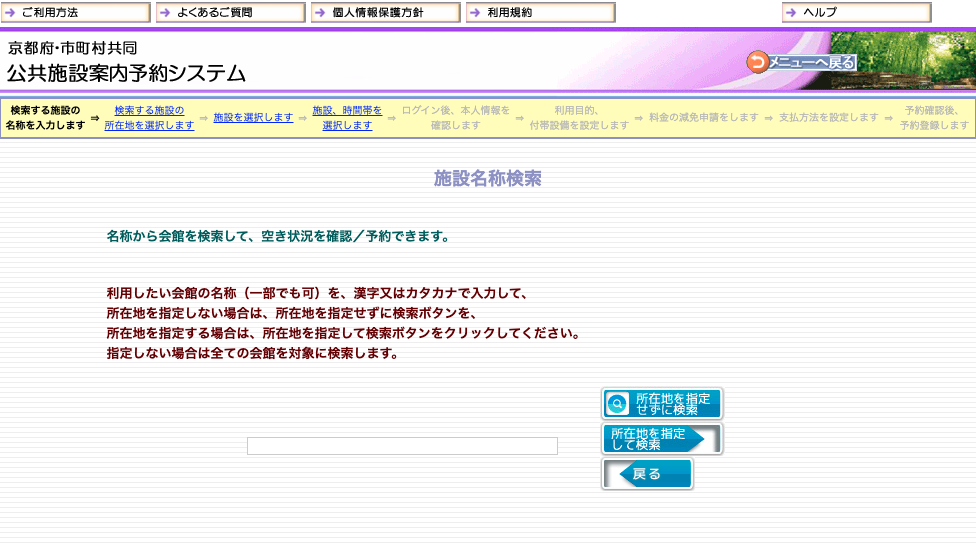The image size is (976, 547).
Task: Click the disabled ログイン後、本人情報を確認します step
Action: (456, 118)
